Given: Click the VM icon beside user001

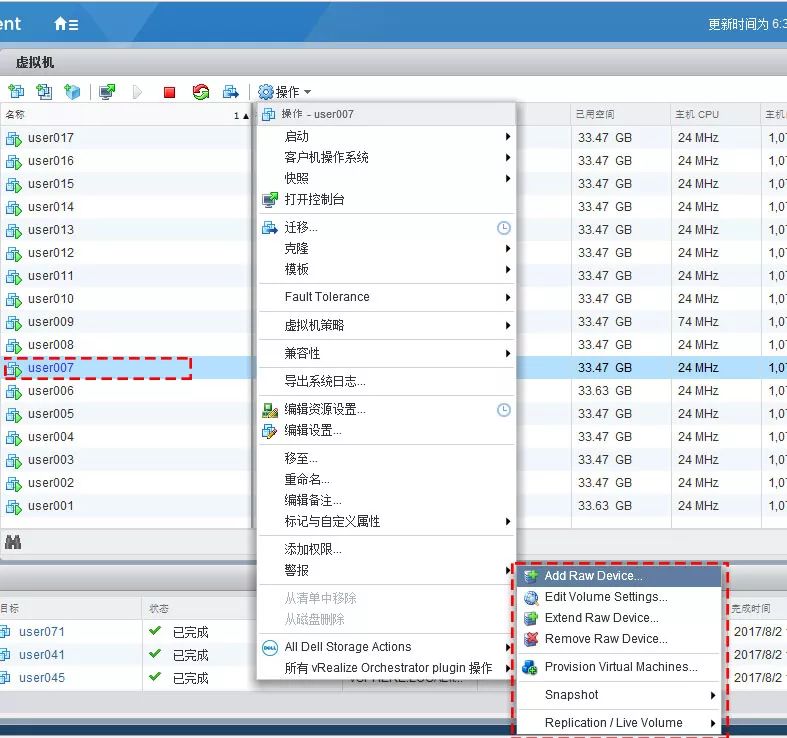Looking at the screenshot, I should coord(14,507).
